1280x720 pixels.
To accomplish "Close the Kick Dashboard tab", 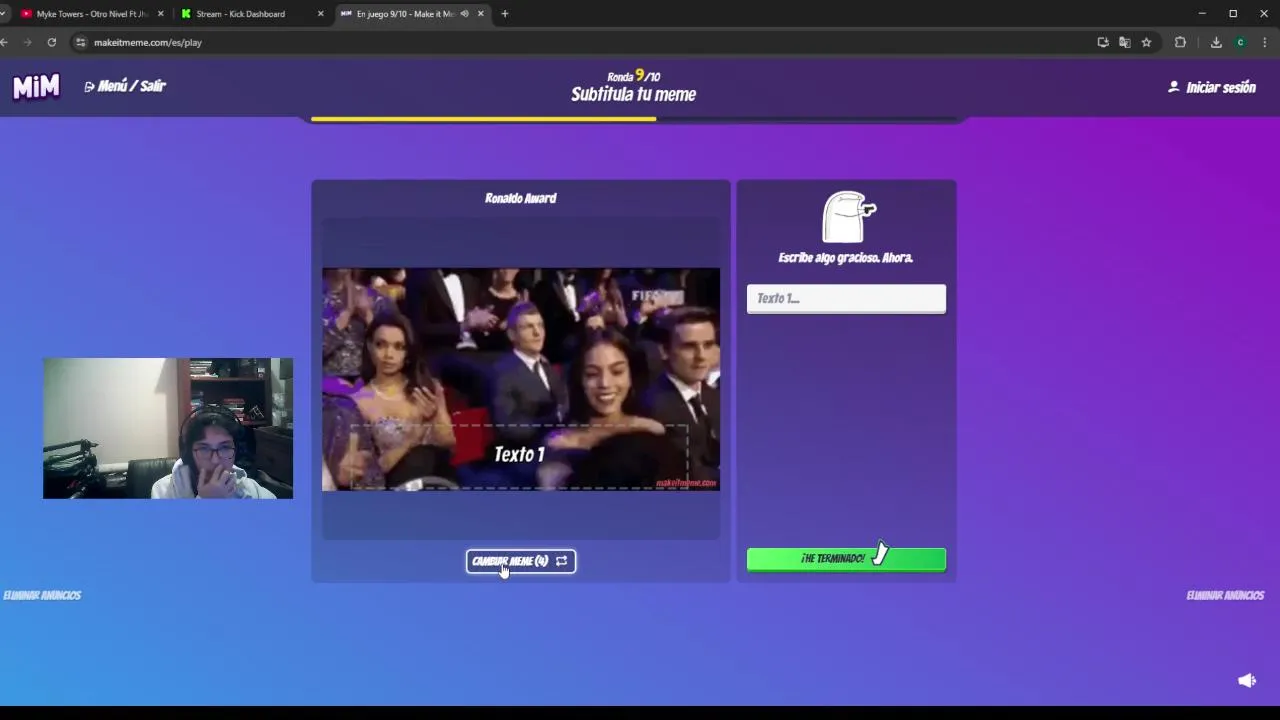I will click(x=320, y=14).
